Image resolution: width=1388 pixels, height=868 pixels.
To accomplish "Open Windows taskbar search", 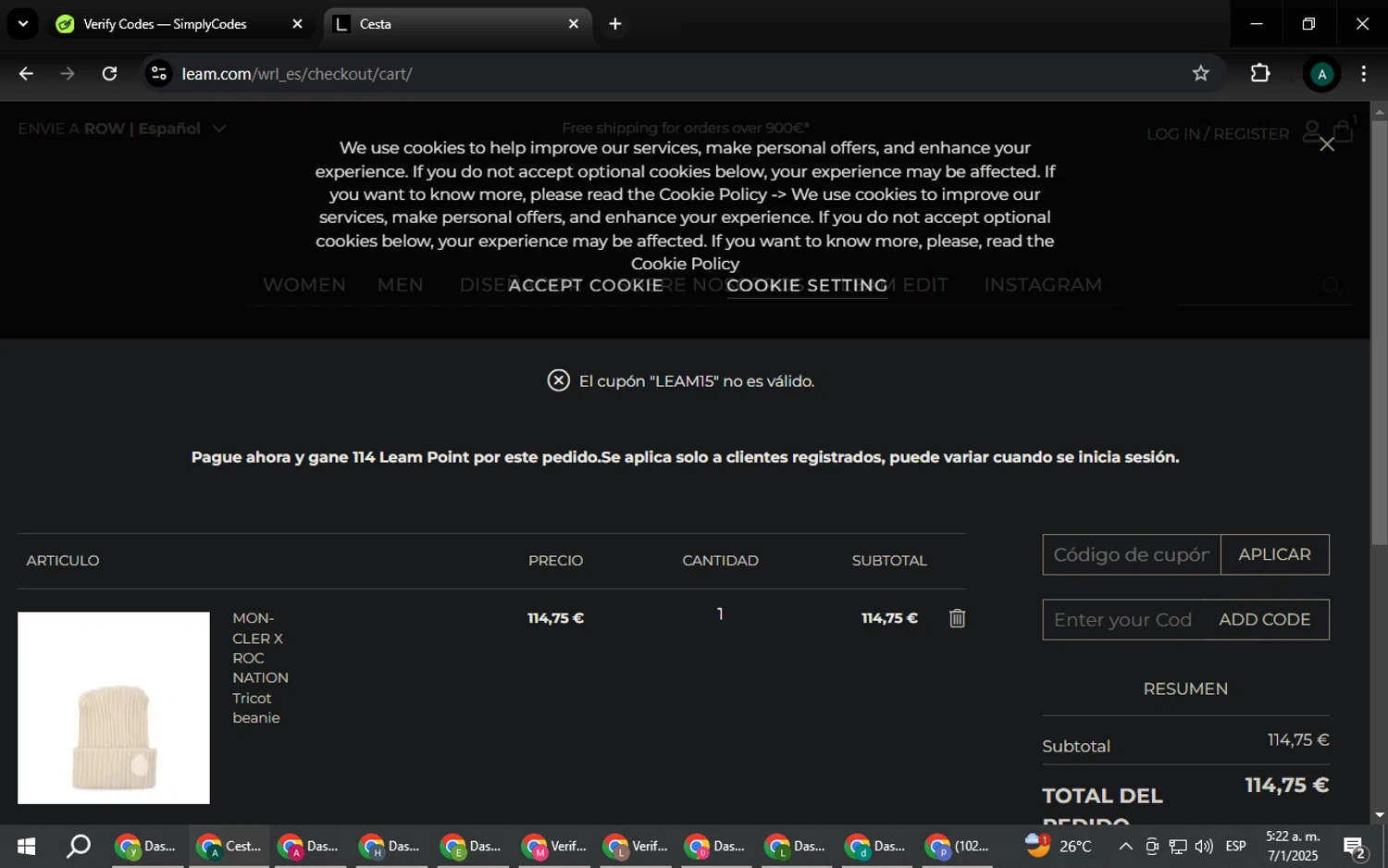I will pos(79,846).
